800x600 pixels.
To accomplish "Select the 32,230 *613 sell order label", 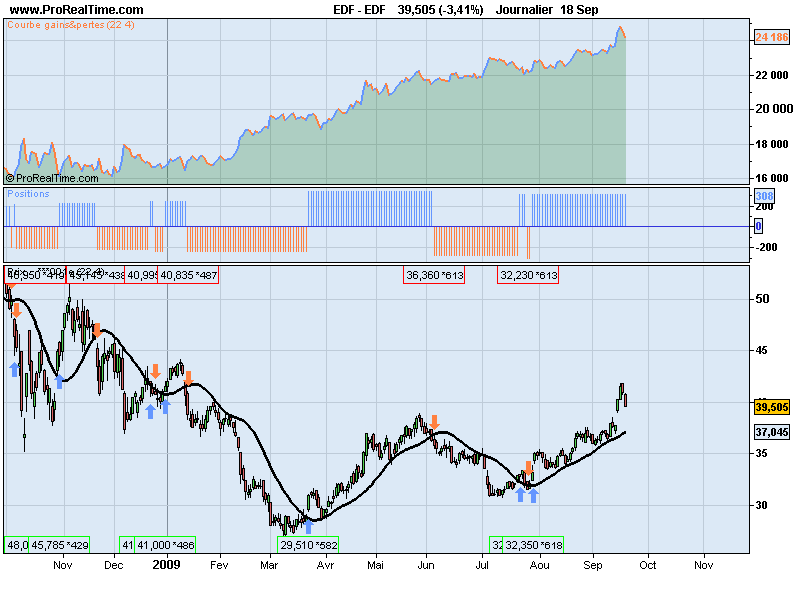I will click(528, 276).
